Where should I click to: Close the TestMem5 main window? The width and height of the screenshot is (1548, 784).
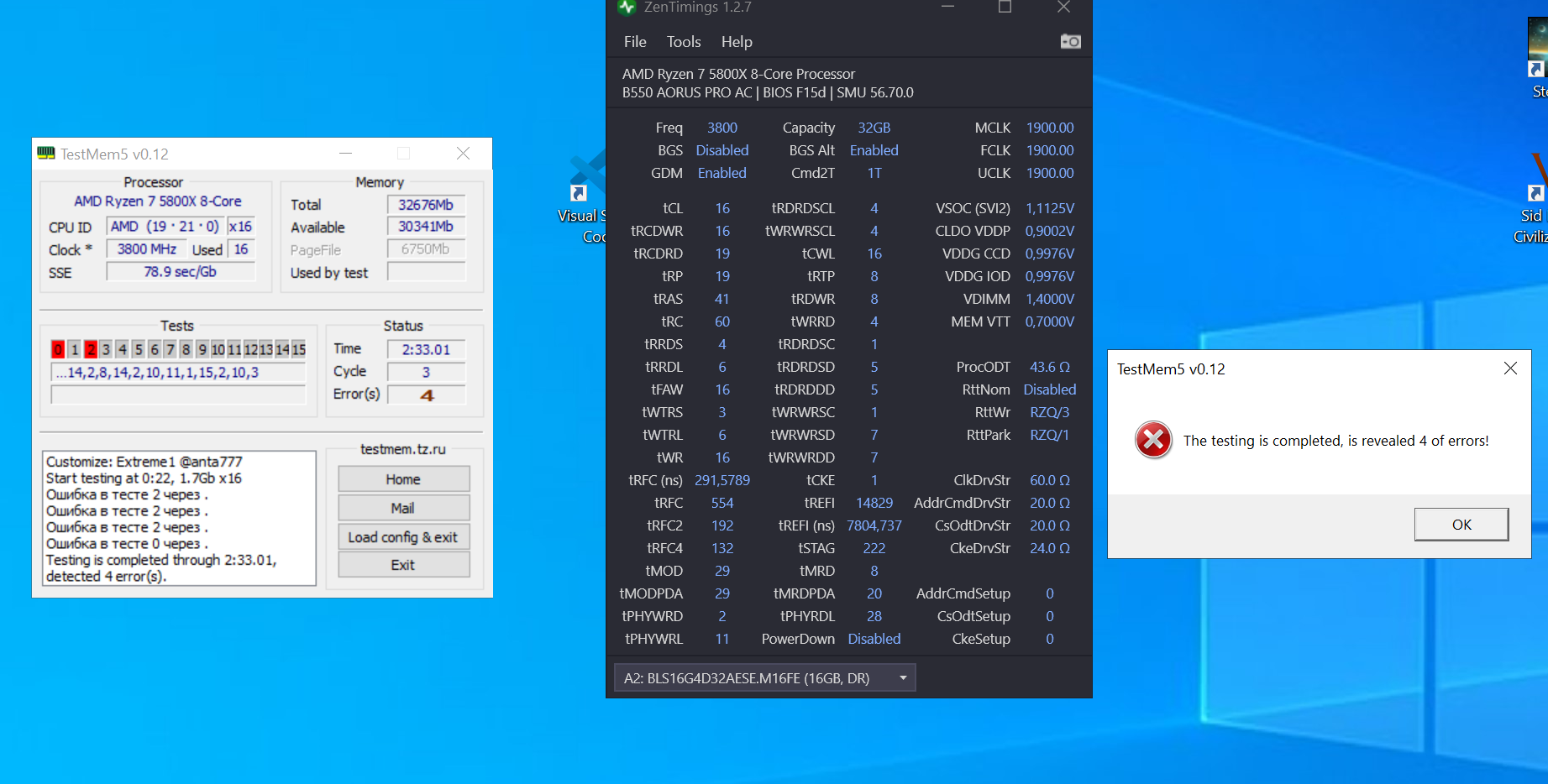463,154
